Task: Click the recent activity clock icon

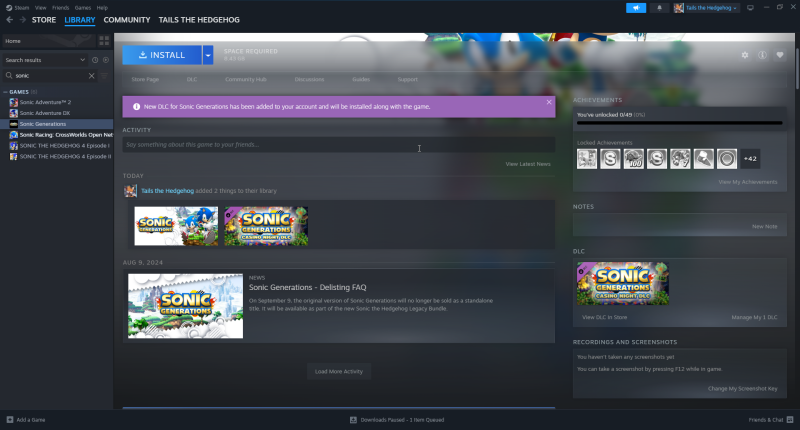Action: 95,60
